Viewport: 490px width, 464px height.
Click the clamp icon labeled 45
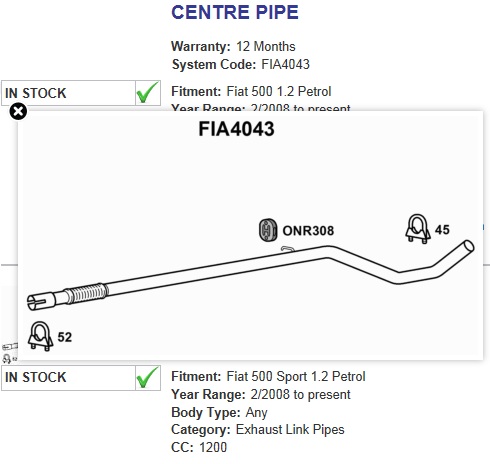click(417, 229)
